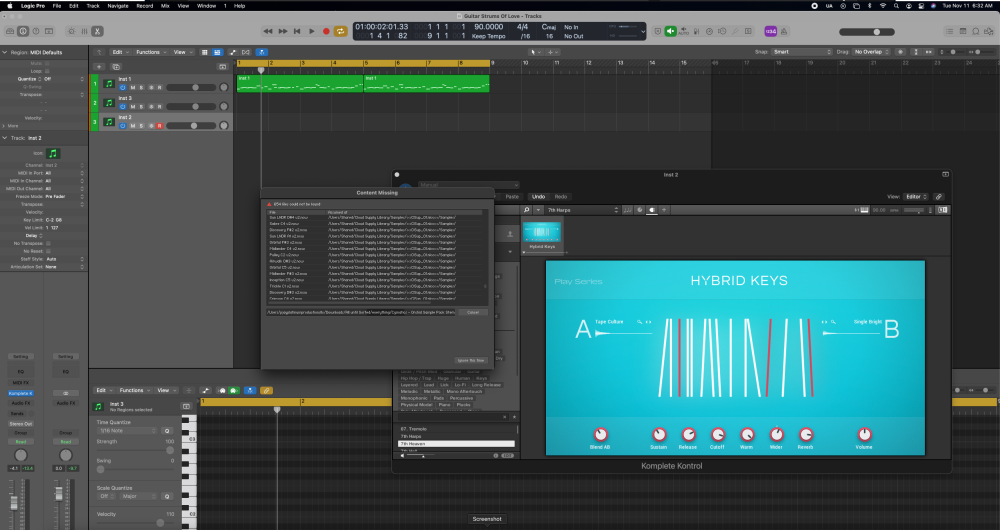Add new track with plus button

(x=99, y=66)
